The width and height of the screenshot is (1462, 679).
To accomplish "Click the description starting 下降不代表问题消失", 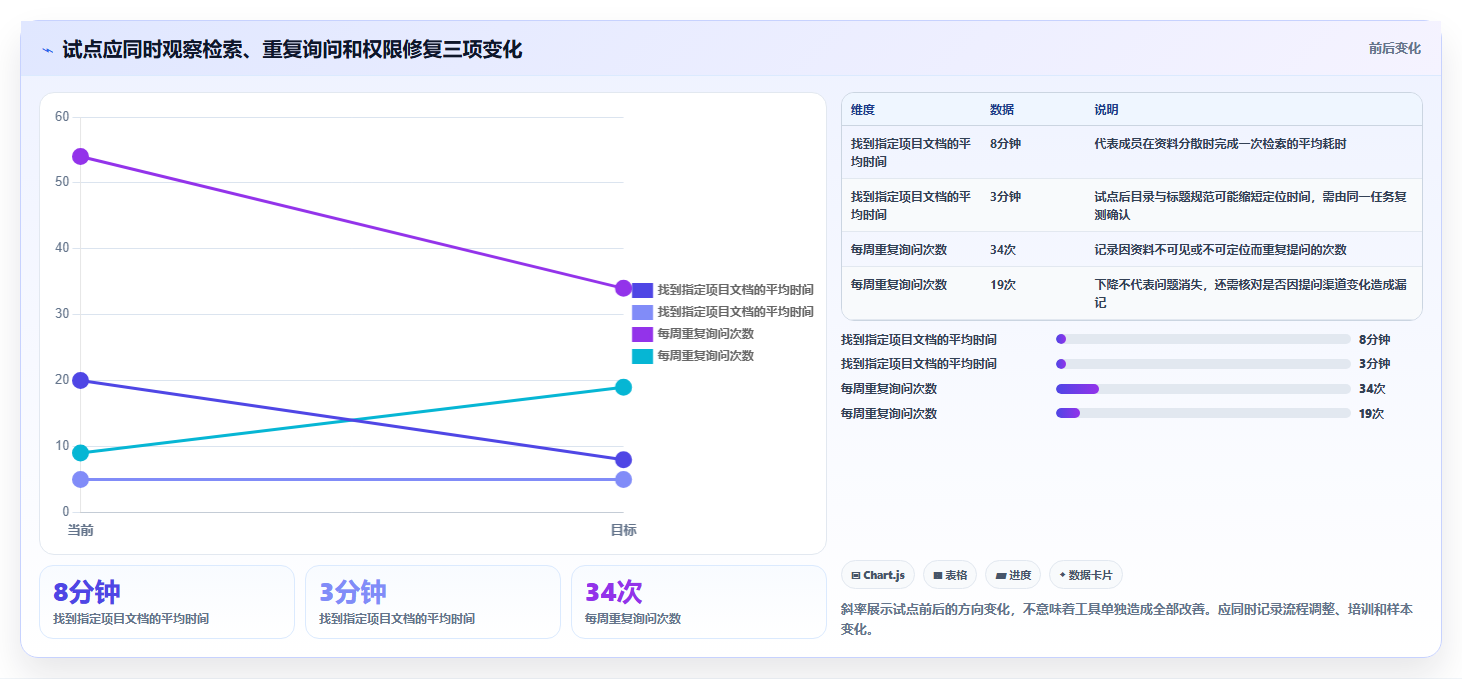I will [x=1251, y=294].
